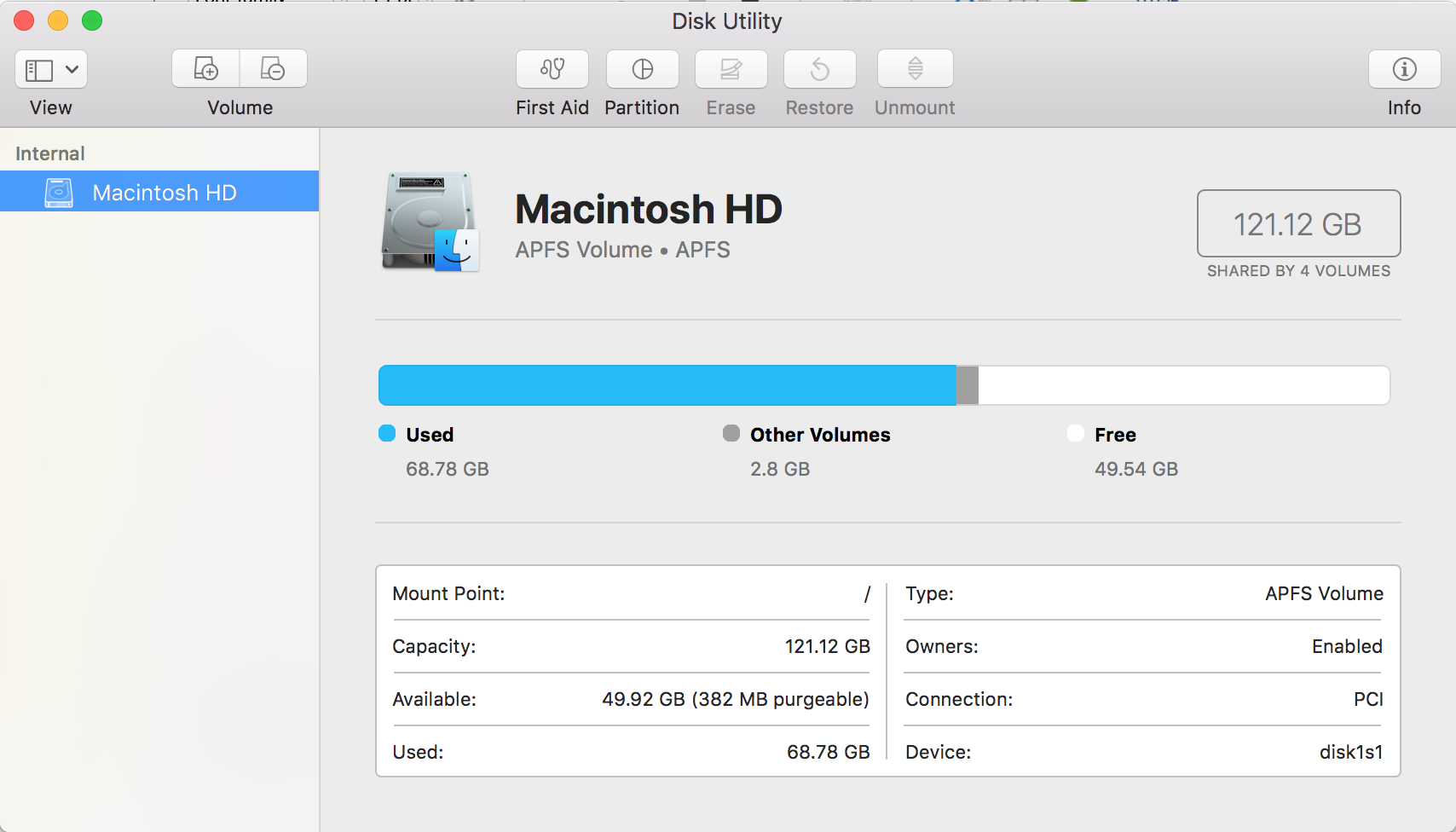The image size is (1456, 832).
Task: Click the "PCI" Connection value
Action: [1368, 699]
